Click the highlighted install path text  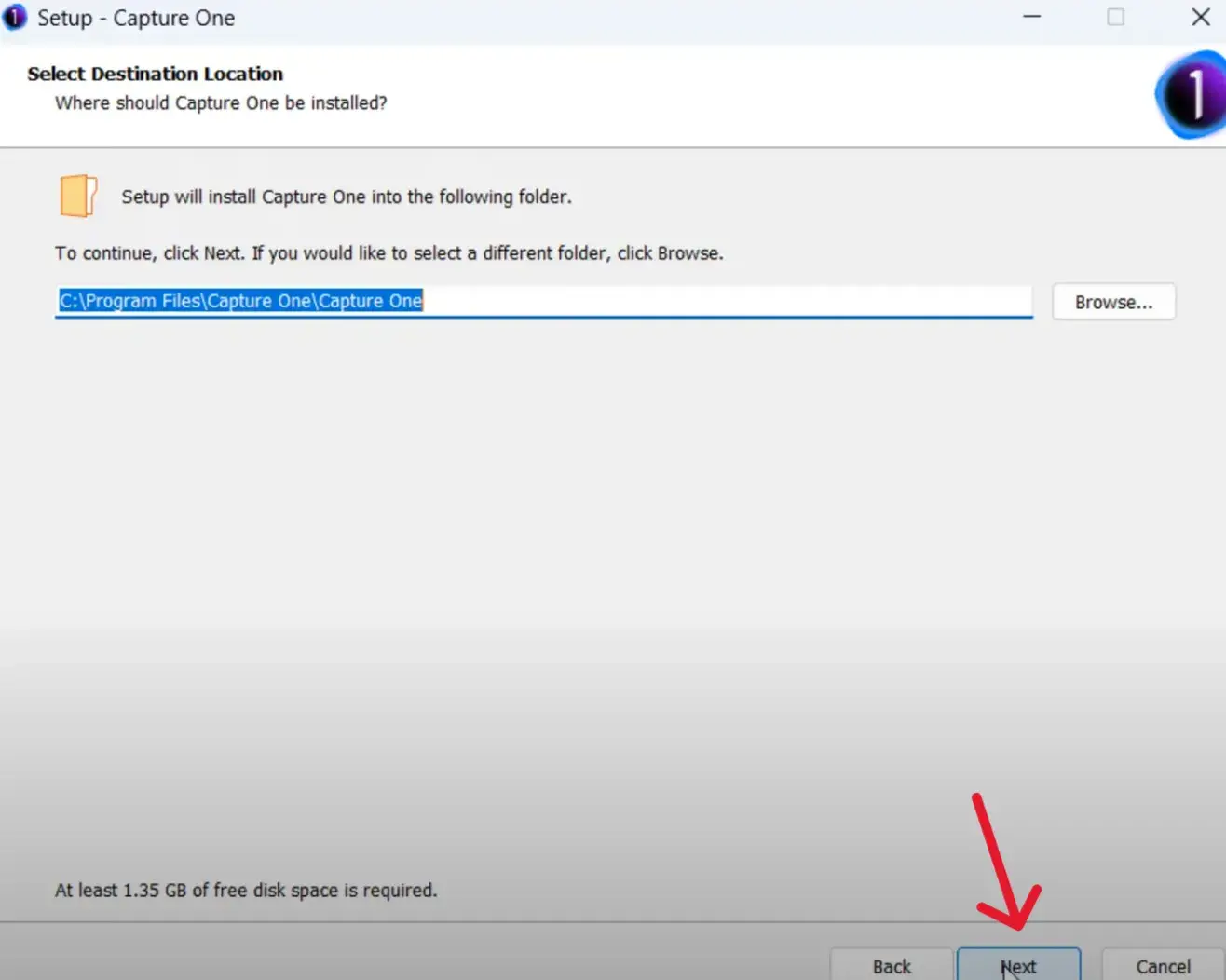point(240,301)
